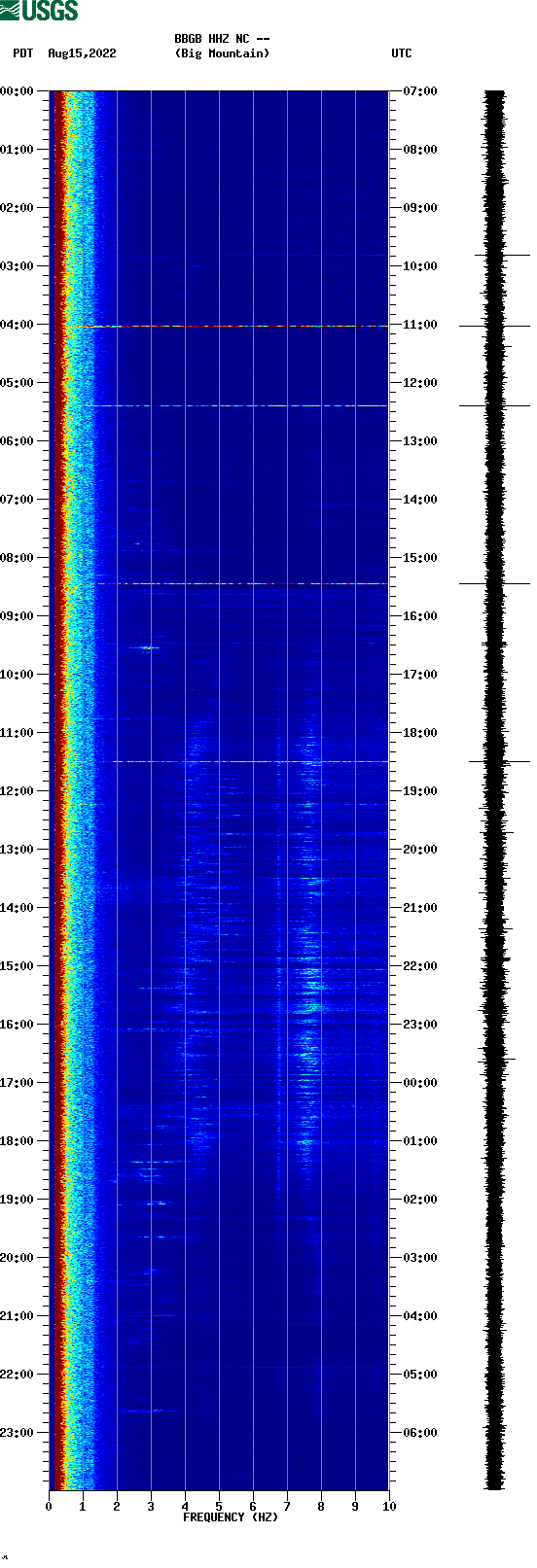Click the seismogram spike near 11:00 UTC
Screen dimensions: 537x1568
494,326
